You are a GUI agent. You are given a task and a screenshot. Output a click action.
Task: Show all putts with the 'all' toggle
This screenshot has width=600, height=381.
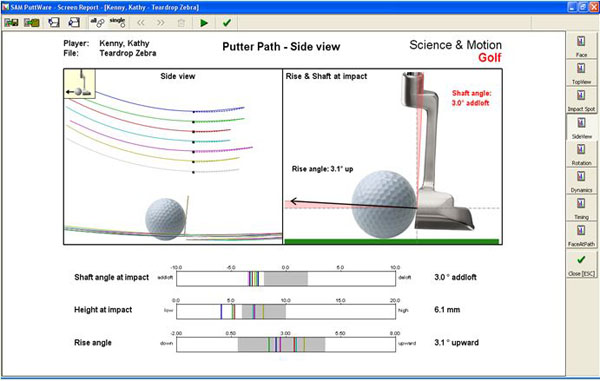pyautogui.click(x=97, y=23)
